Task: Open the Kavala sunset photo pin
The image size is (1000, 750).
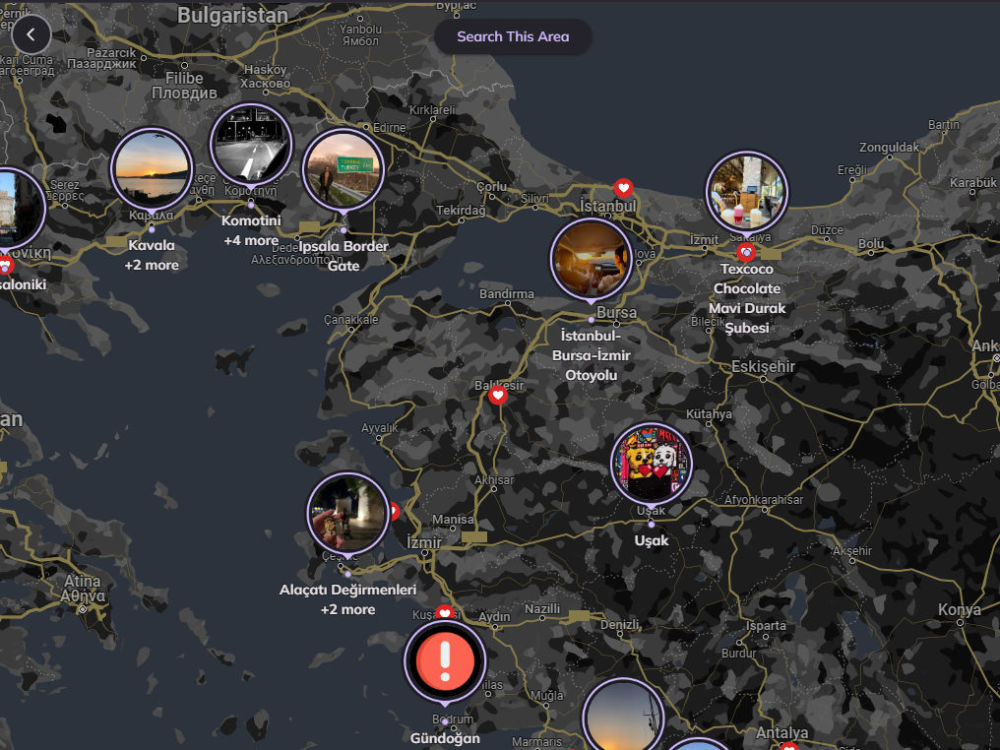Action: [x=152, y=170]
